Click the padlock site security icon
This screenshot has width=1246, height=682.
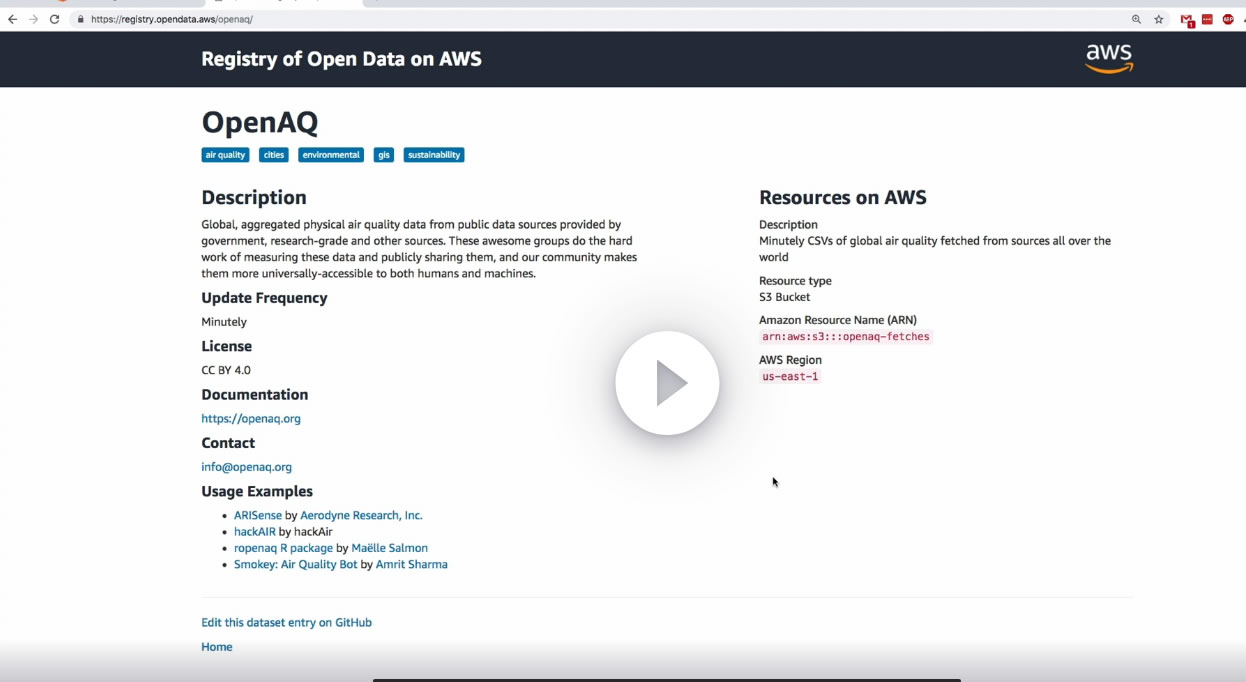[80, 19]
